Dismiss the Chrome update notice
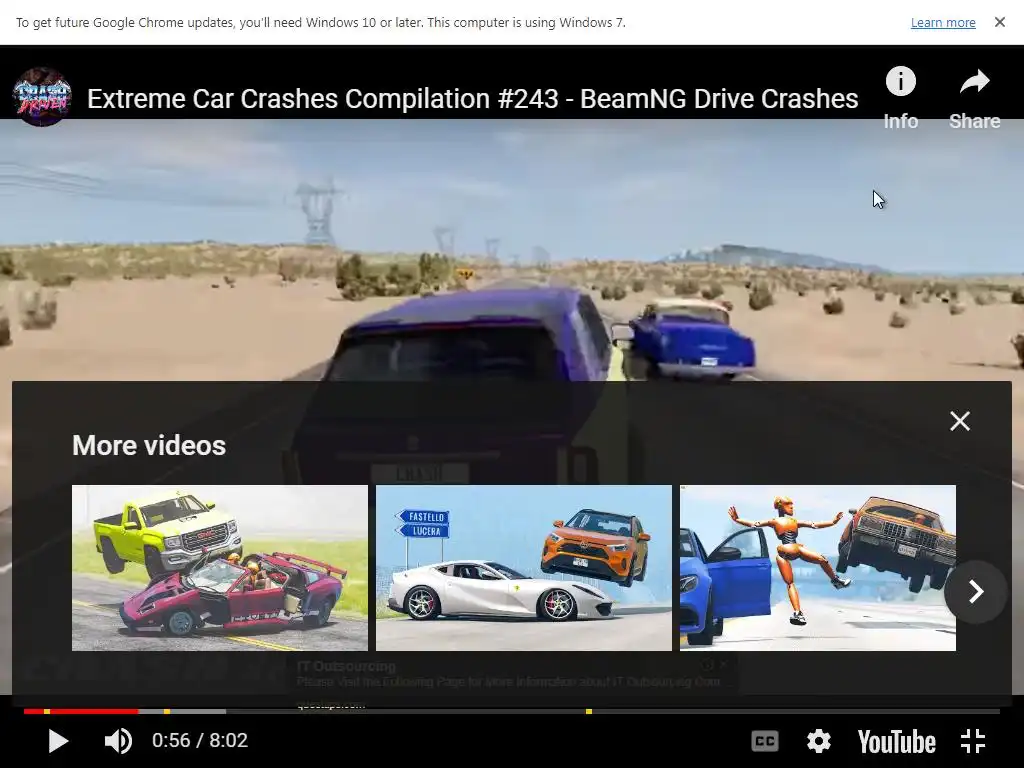The width and height of the screenshot is (1024, 768). 1000,22
